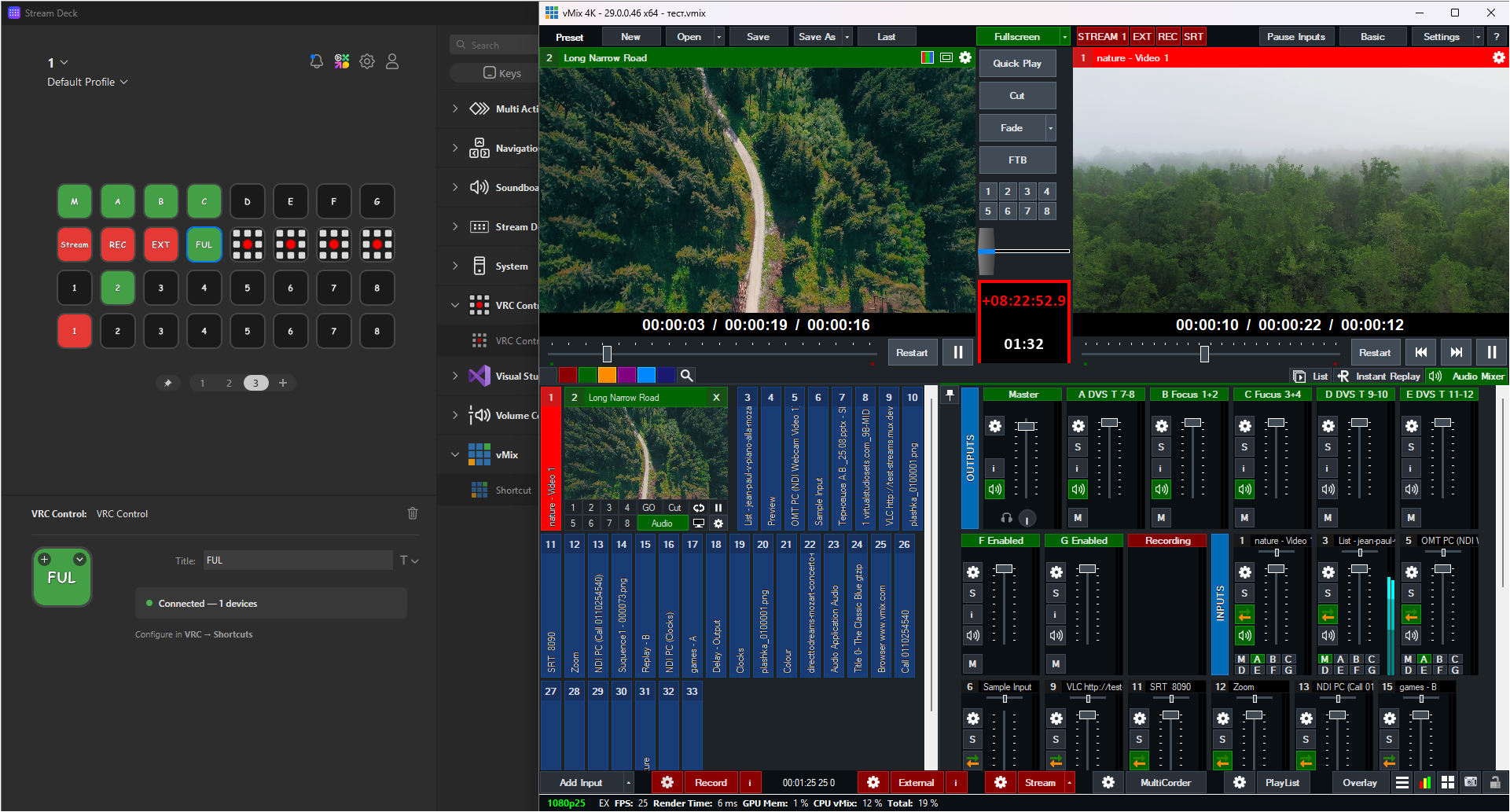Image resolution: width=1510 pixels, height=812 pixels.
Task: Toggle External output button
Action: point(916,782)
